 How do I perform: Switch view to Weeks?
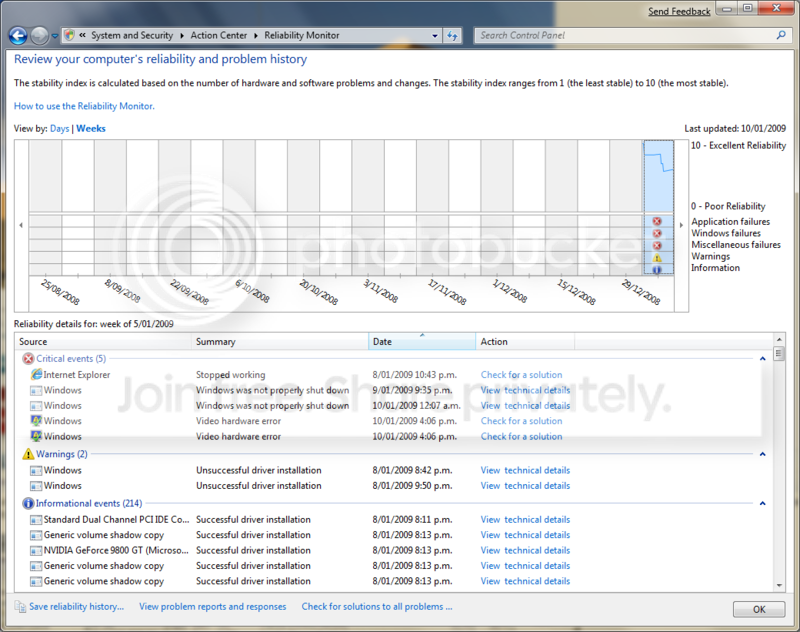(91, 129)
